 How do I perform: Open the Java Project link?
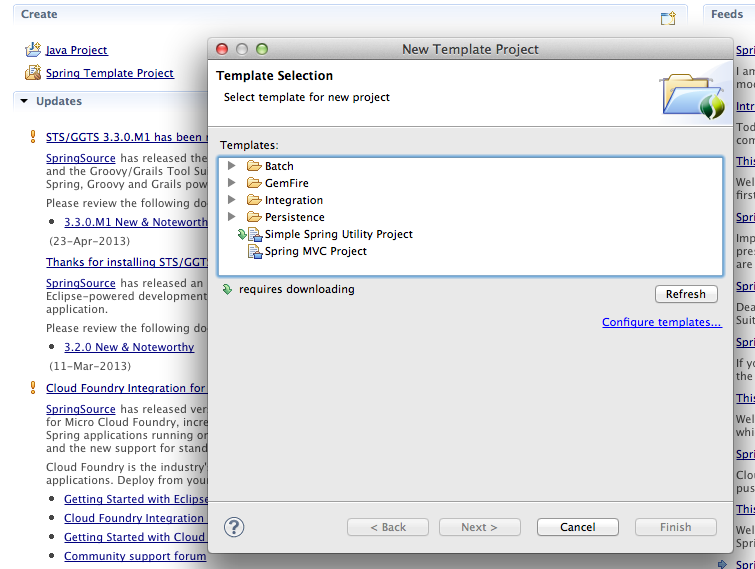[77, 50]
